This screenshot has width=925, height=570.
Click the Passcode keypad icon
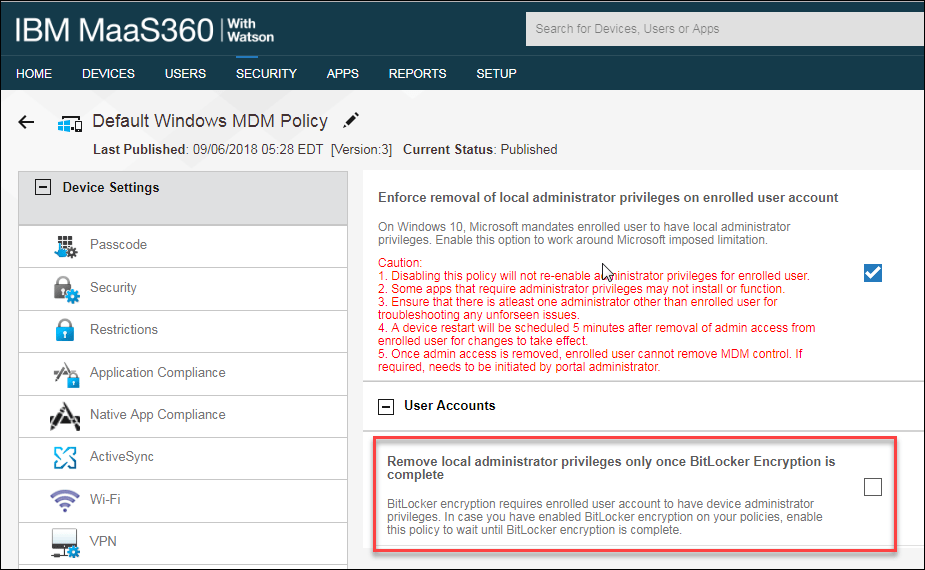click(65, 246)
